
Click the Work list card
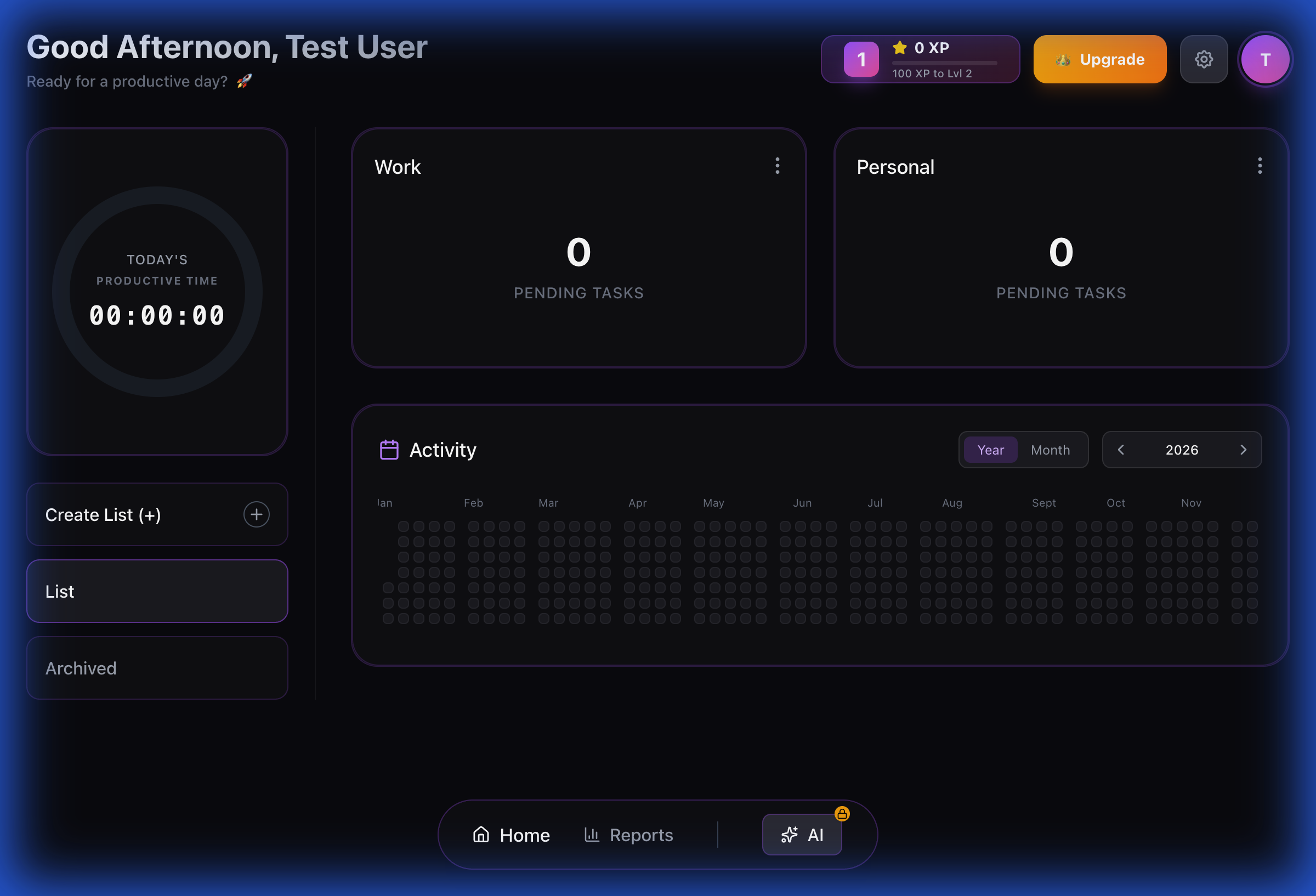[578, 248]
